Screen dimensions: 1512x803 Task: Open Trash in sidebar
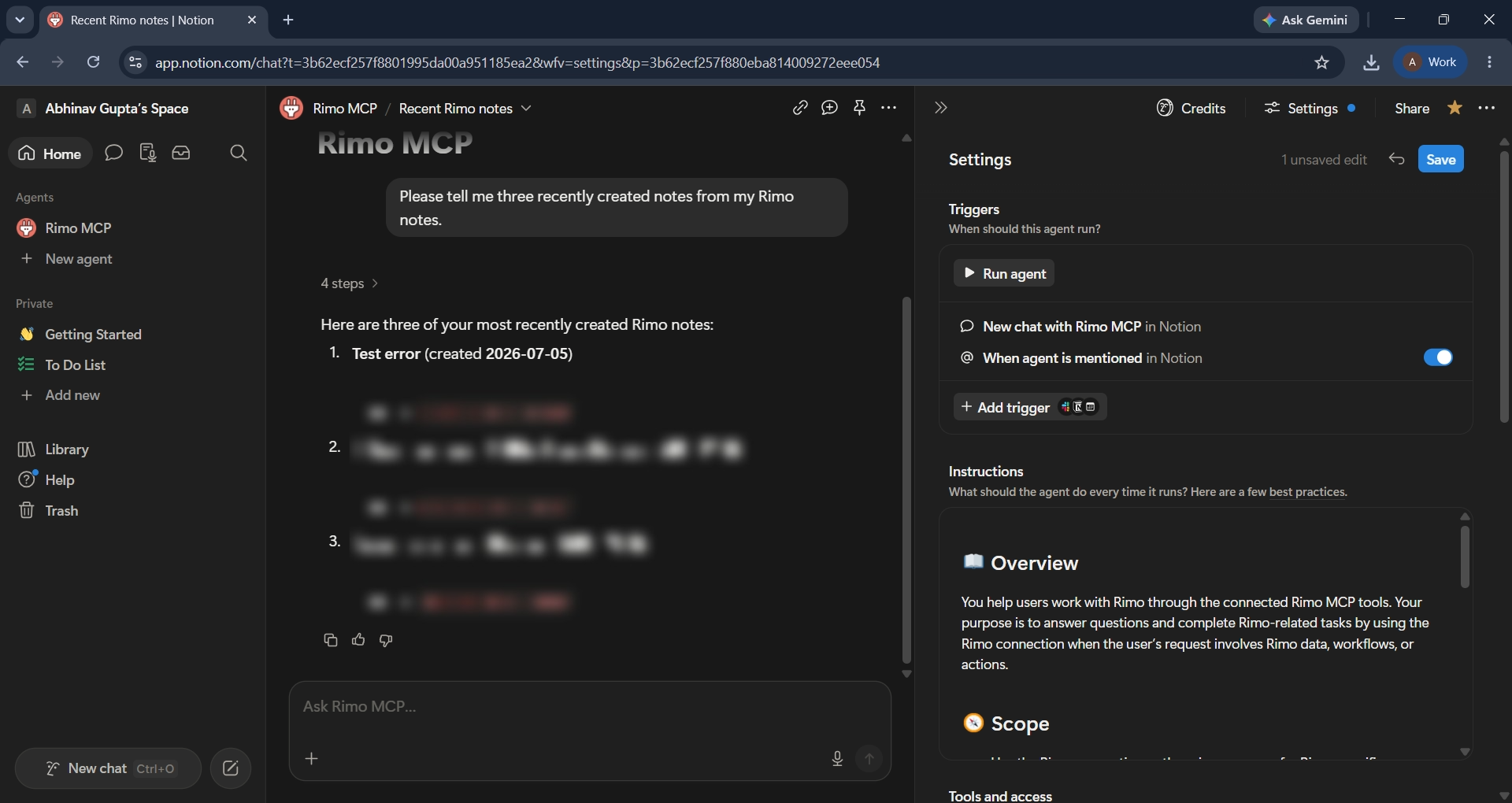click(132, 510)
